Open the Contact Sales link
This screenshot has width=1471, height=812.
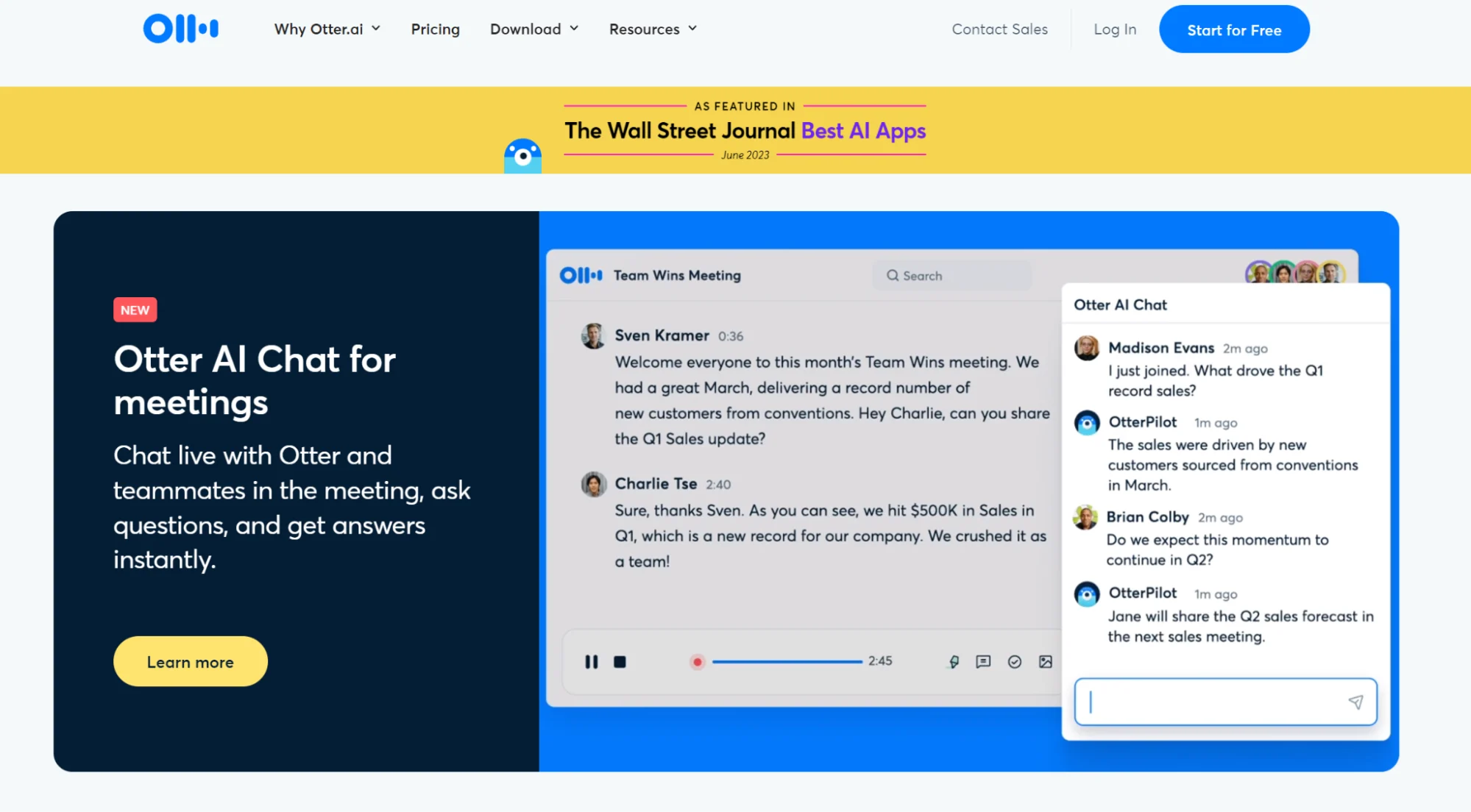[x=999, y=29]
